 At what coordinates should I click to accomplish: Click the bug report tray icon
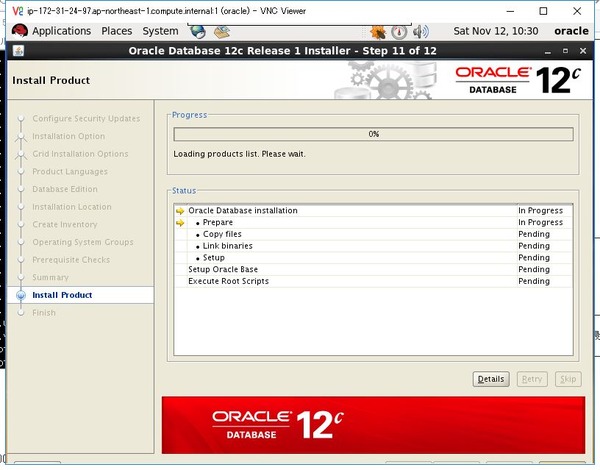[378, 31]
